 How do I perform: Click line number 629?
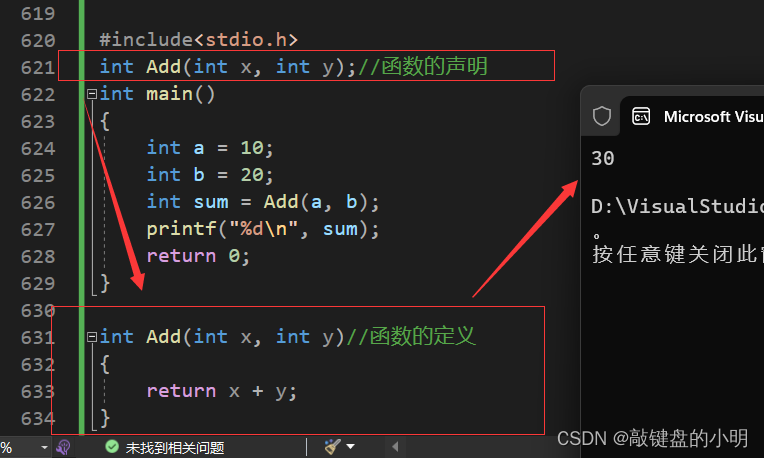[38, 283]
